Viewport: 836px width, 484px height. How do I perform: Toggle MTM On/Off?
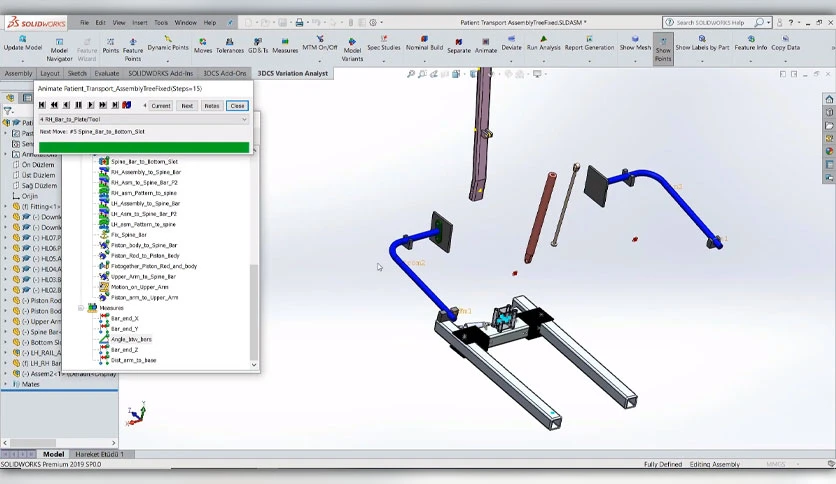320,43
